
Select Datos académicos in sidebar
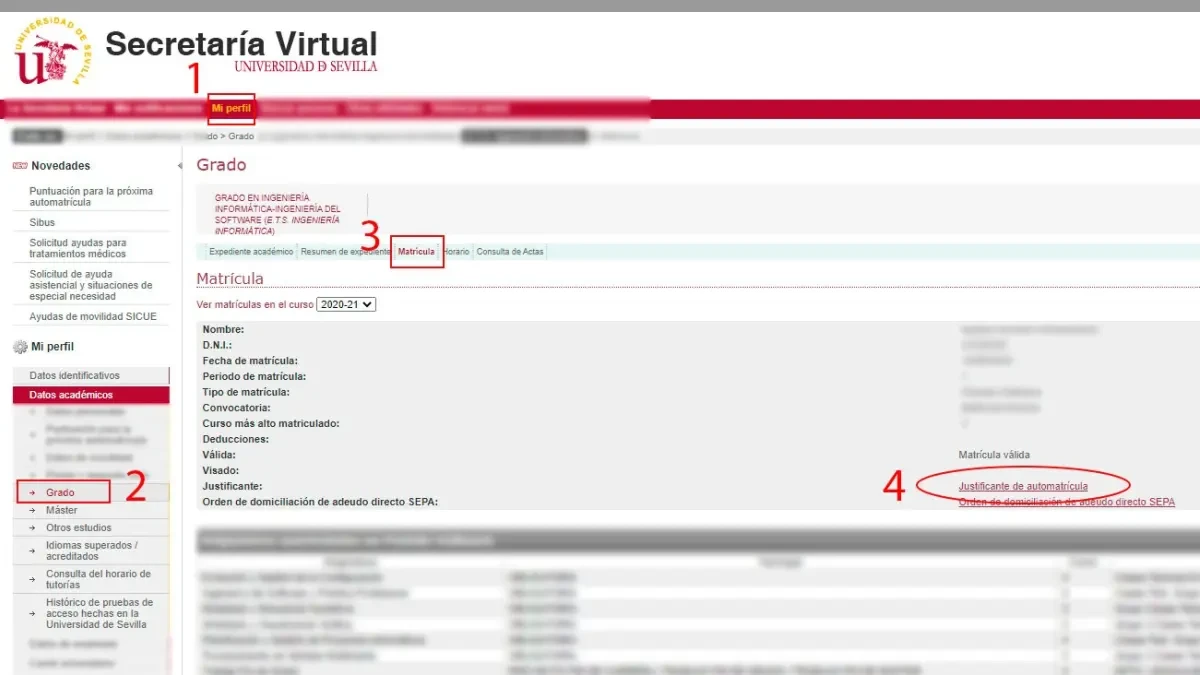(x=91, y=395)
